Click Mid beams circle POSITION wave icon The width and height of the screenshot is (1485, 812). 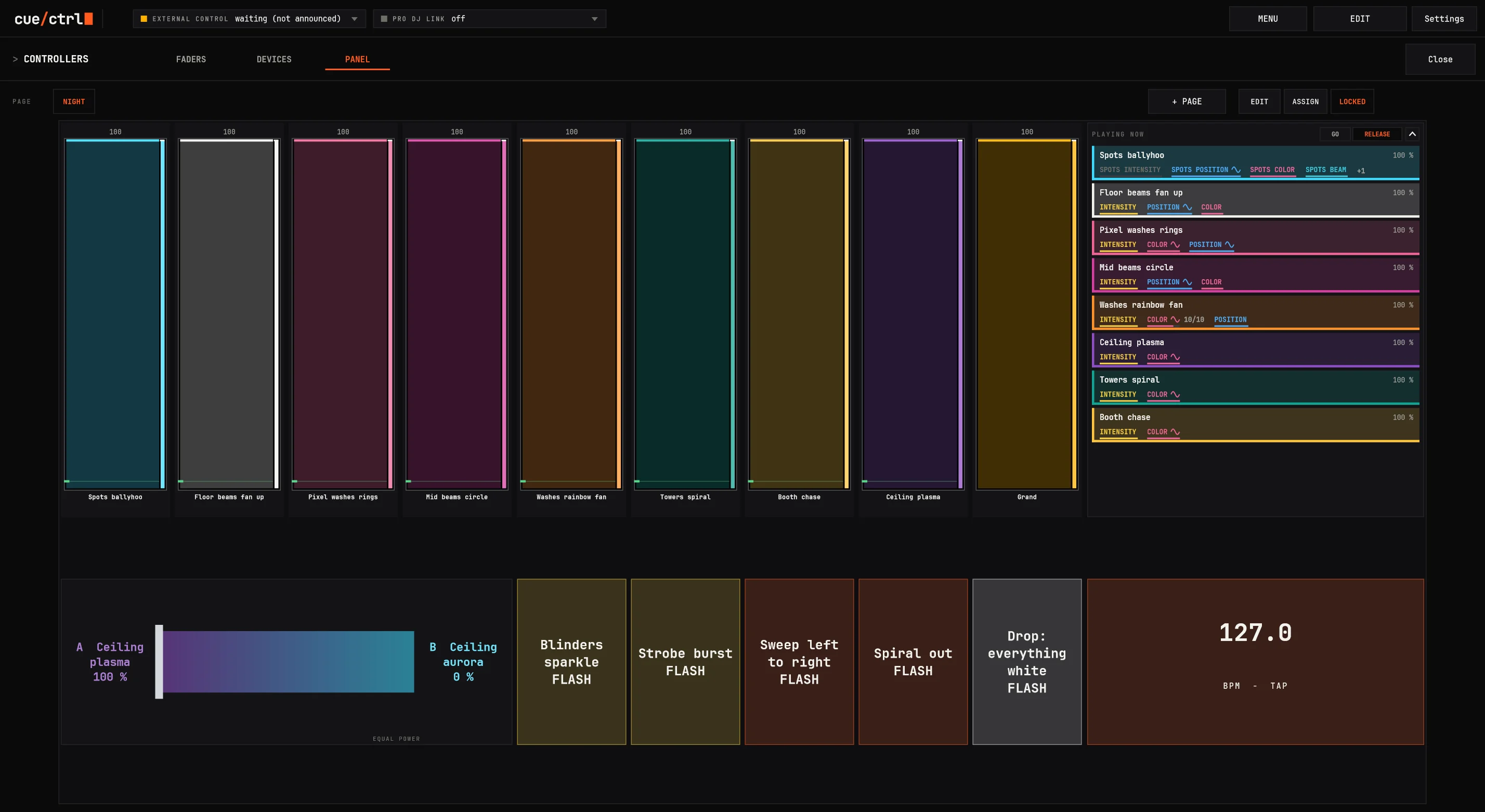click(x=1187, y=282)
